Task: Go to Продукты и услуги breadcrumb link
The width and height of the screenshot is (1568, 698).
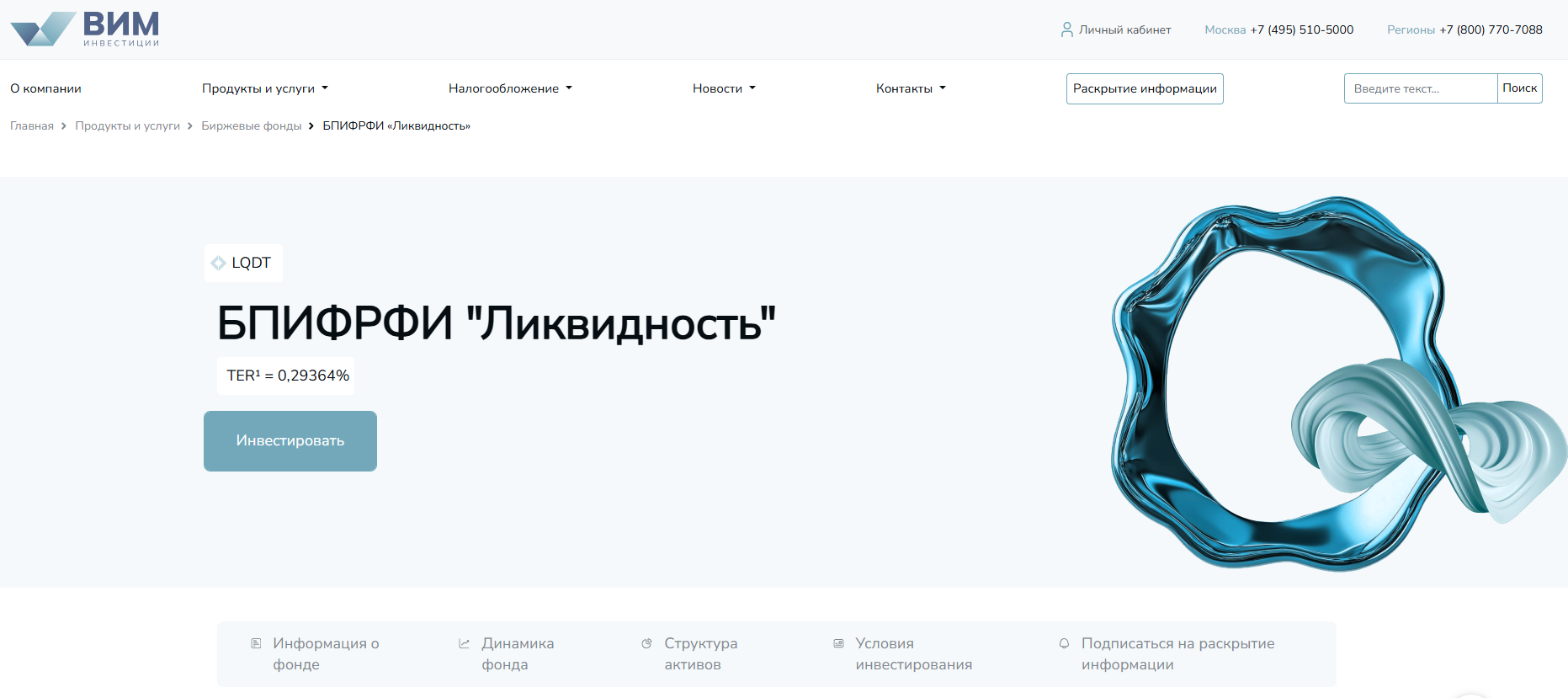Action: (128, 125)
